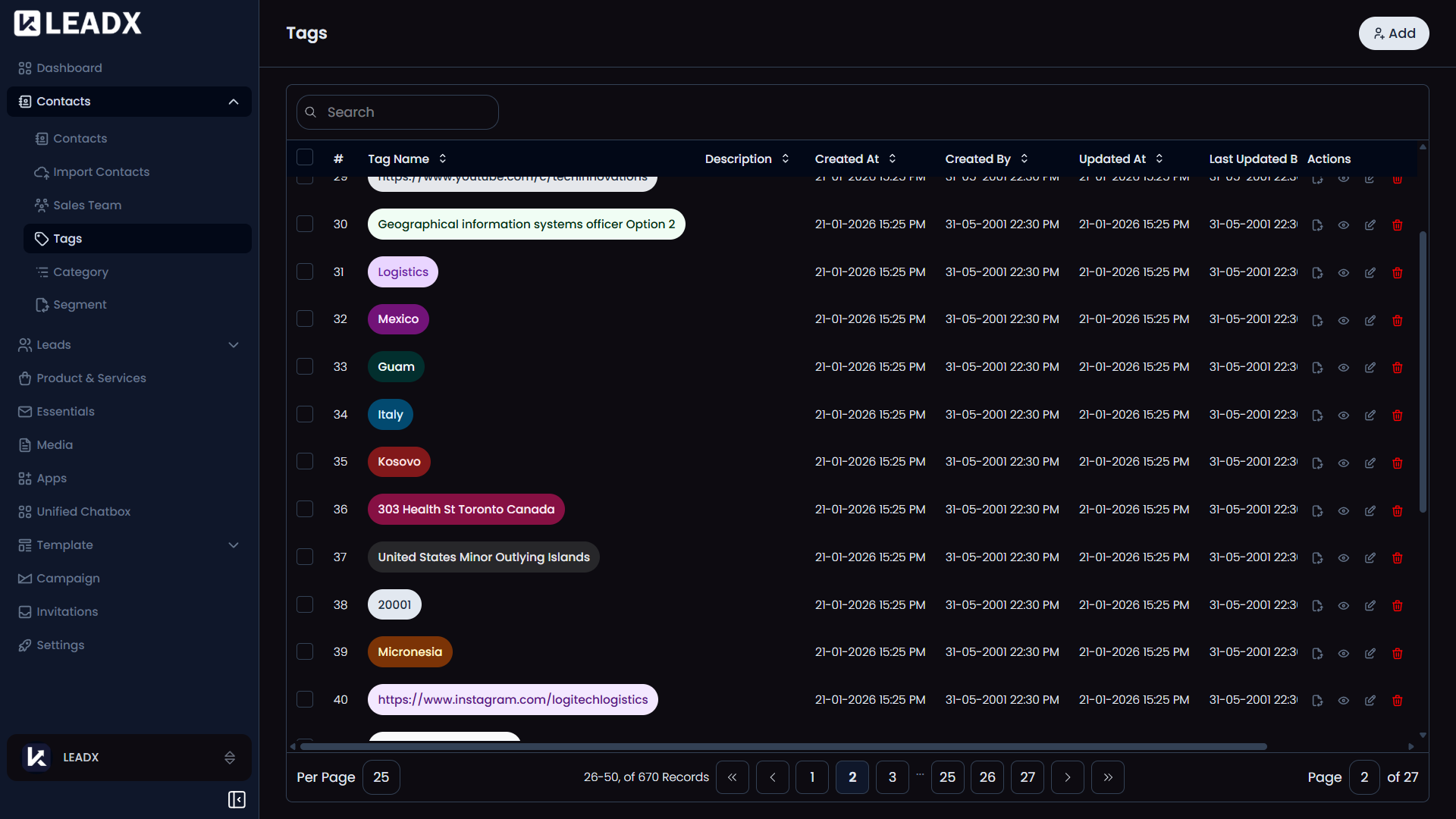Click the horizontal table scrollbar

coord(783,747)
